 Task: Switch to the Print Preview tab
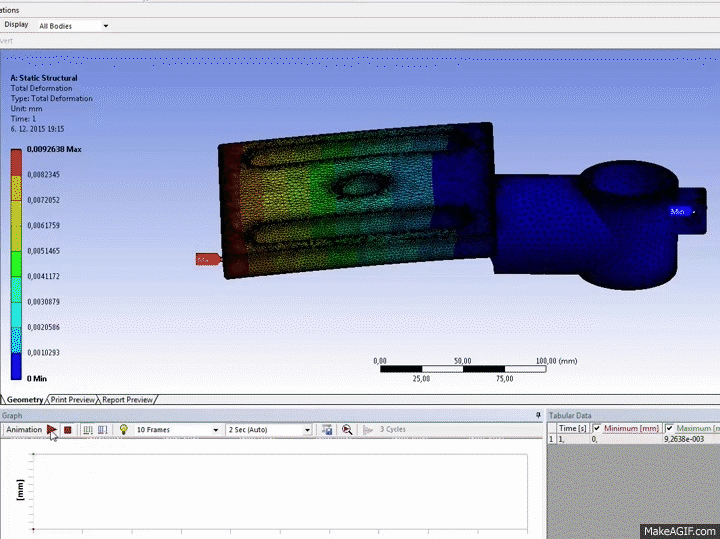[x=73, y=400]
